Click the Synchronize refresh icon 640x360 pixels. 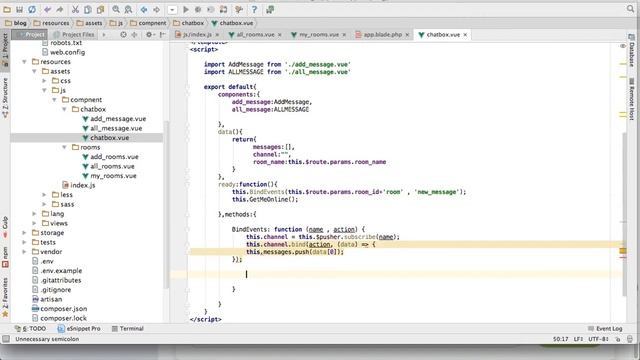32,9
